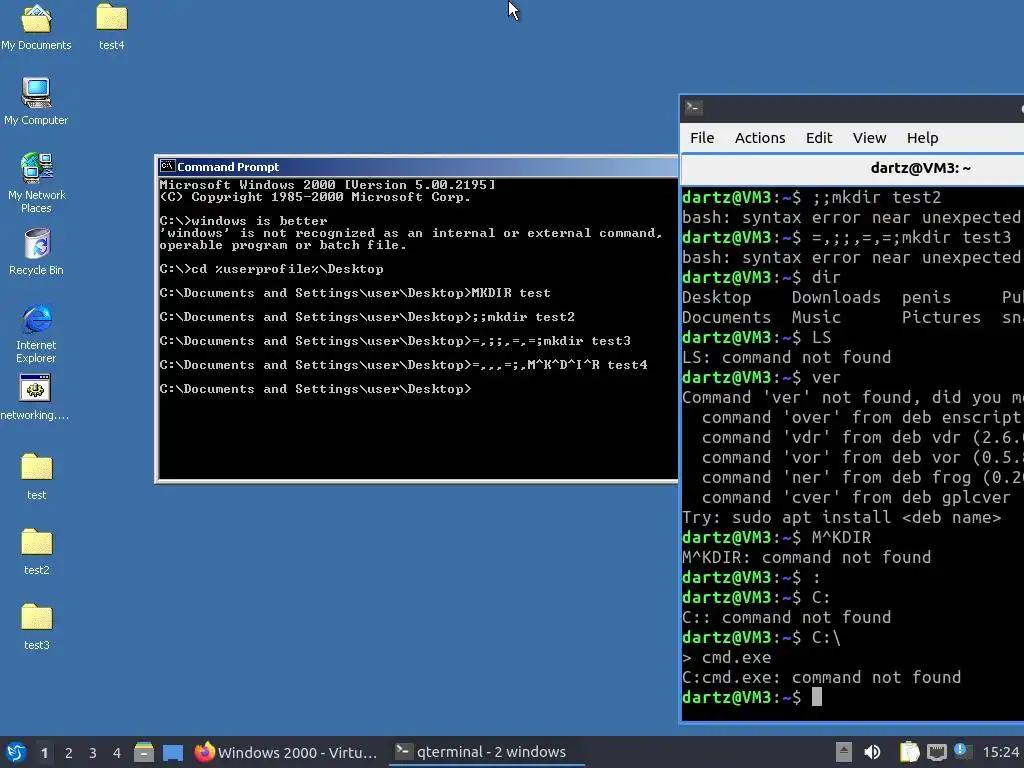The width and height of the screenshot is (1024, 768).
Task: Click the volume speaker tray icon
Action: point(872,752)
